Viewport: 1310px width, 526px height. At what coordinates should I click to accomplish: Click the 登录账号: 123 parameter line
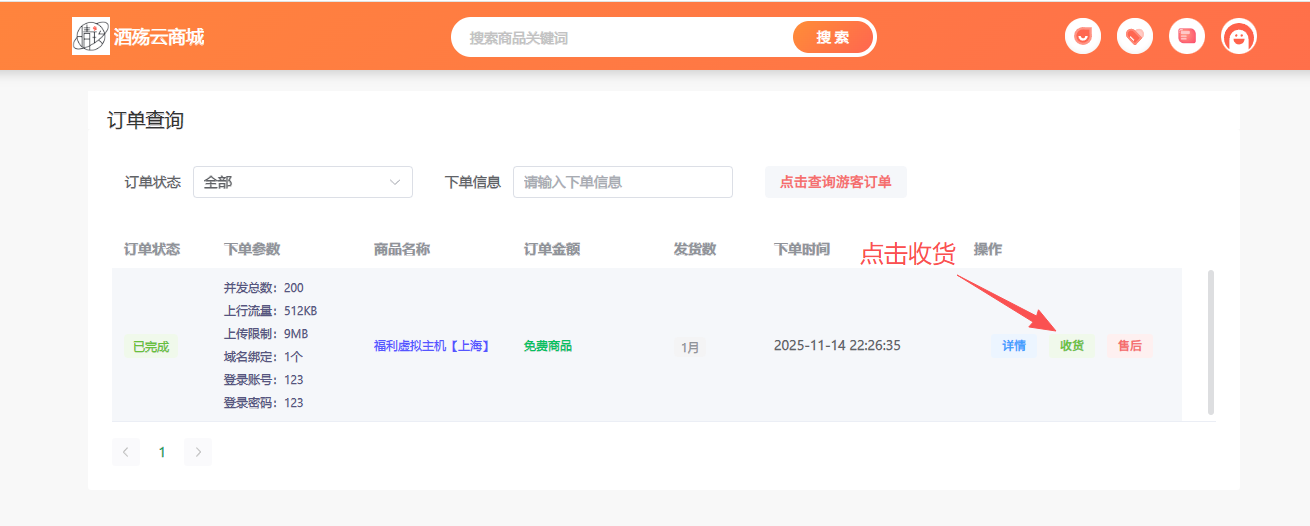point(264,380)
